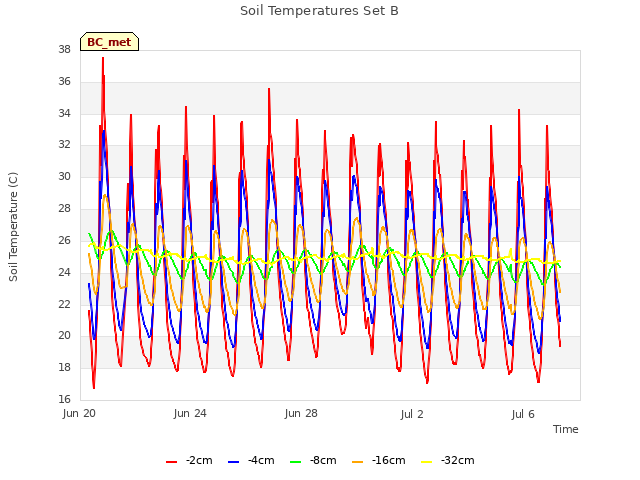This screenshot has width=640, height=480.
Task: Click the highest red peak near 37.5 C
Action: point(103,58)
